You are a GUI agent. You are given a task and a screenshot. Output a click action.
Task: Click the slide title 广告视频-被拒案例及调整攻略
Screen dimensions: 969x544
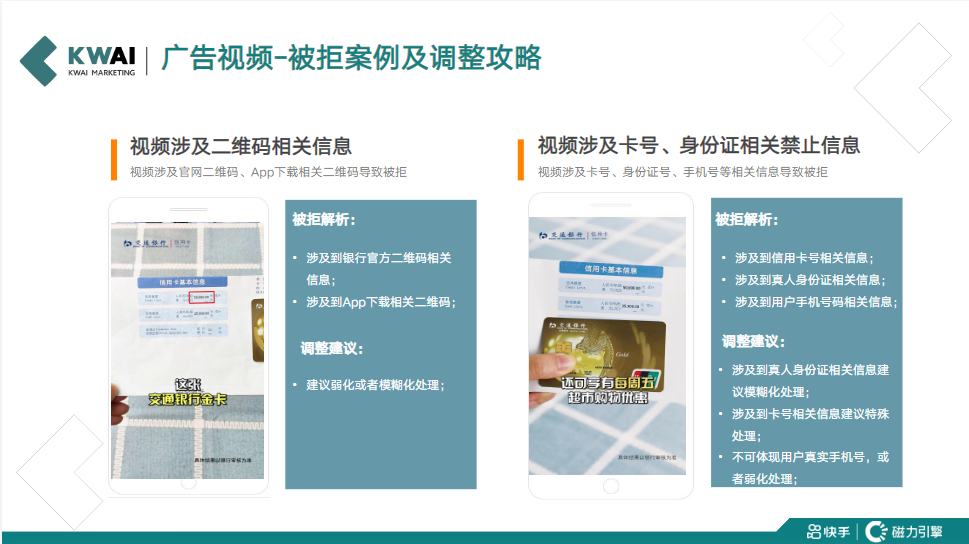pyautogui.click(x=350, y=58)
